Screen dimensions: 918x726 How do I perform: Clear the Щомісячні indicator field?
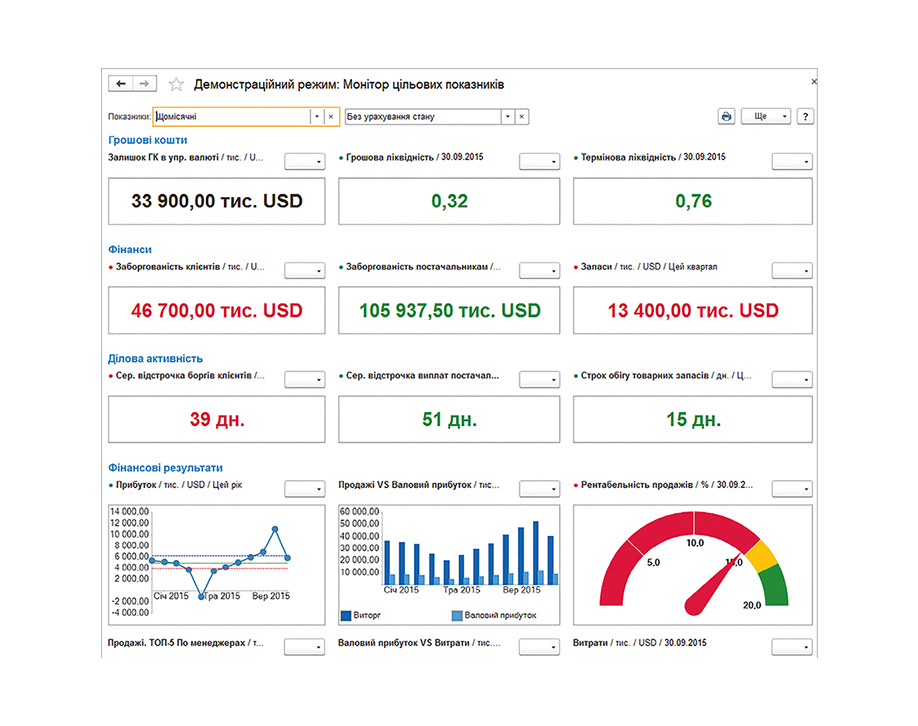point(331,117)
